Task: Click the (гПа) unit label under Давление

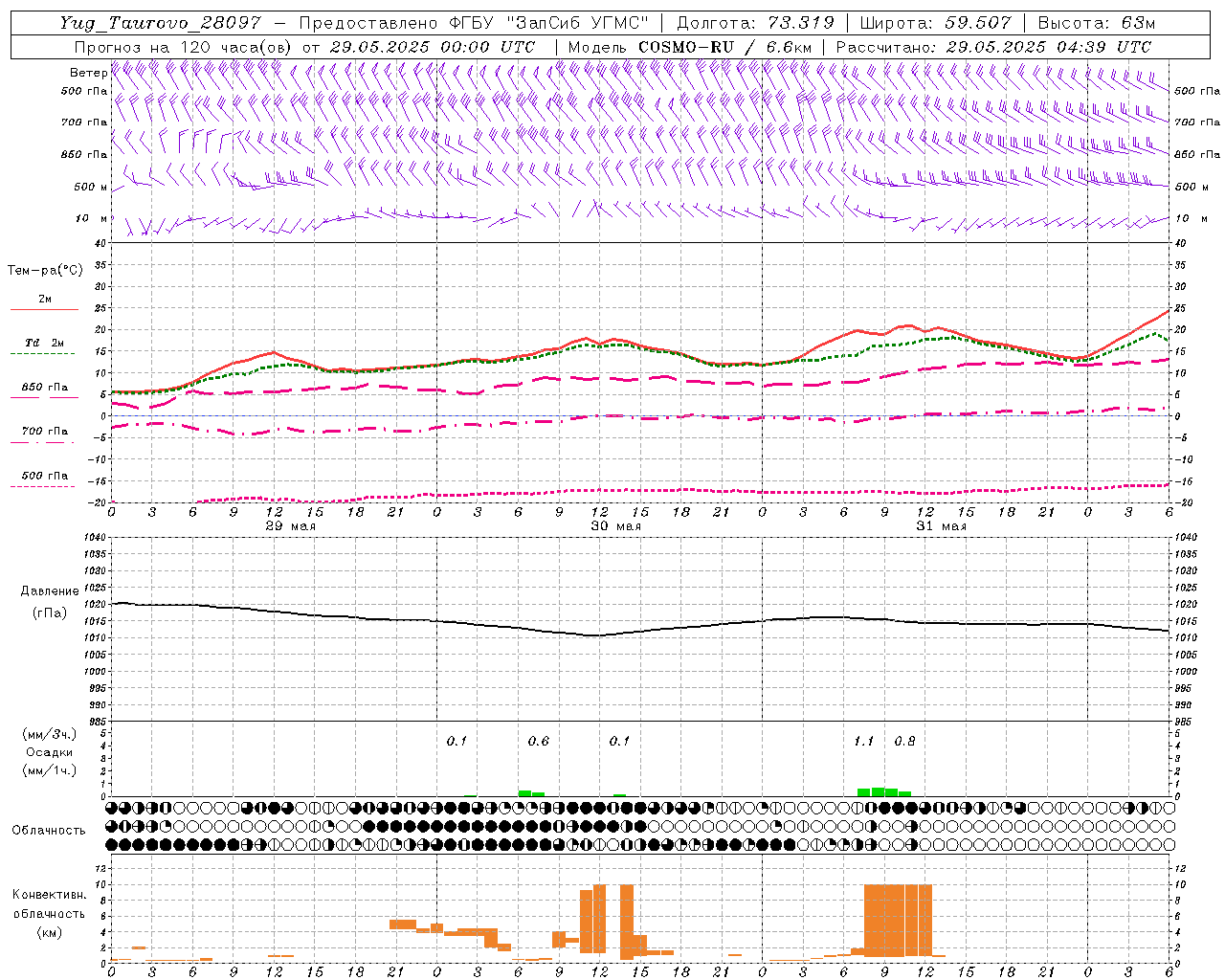Action: point(50,612)
